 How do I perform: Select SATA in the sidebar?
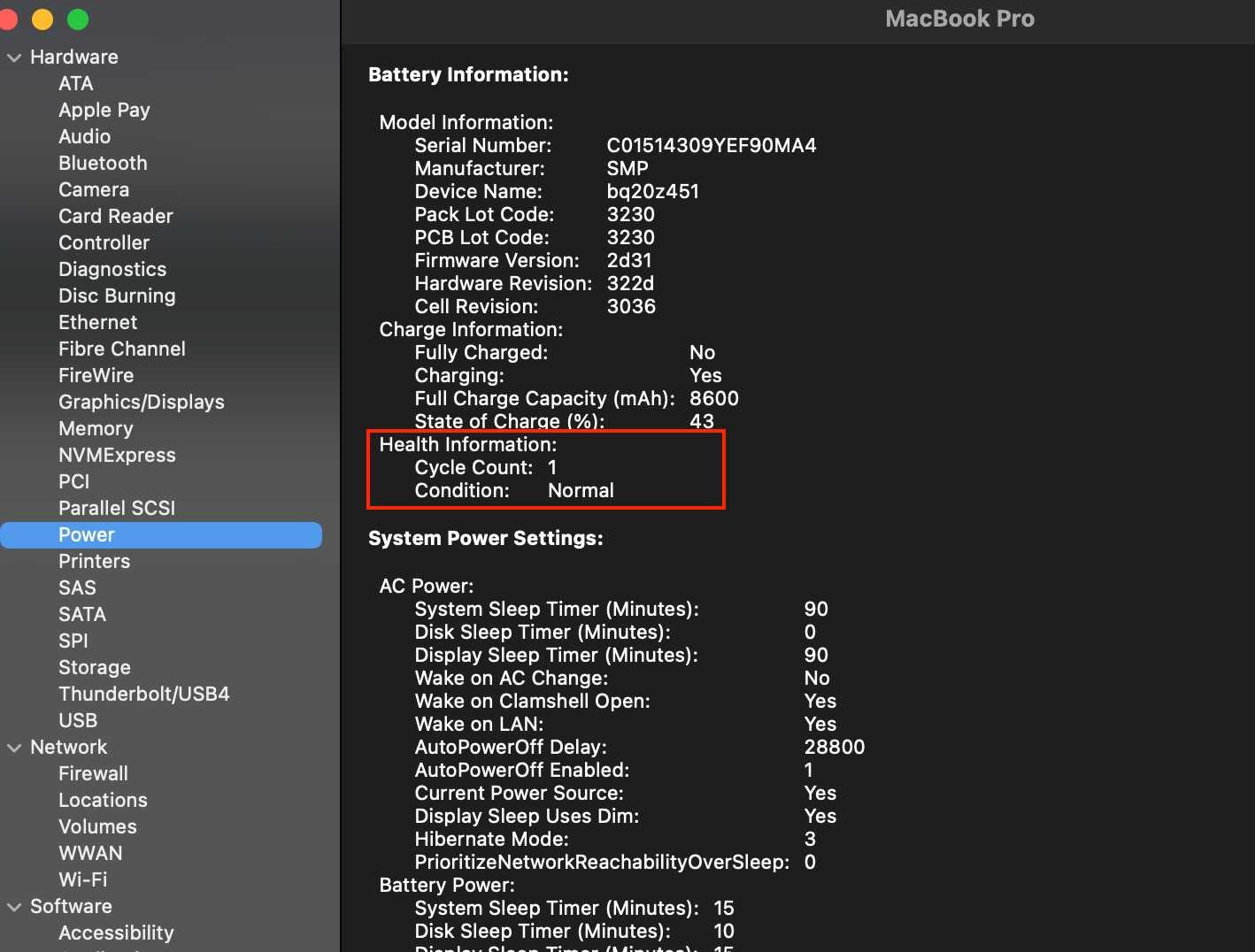[x=82, y=614]
